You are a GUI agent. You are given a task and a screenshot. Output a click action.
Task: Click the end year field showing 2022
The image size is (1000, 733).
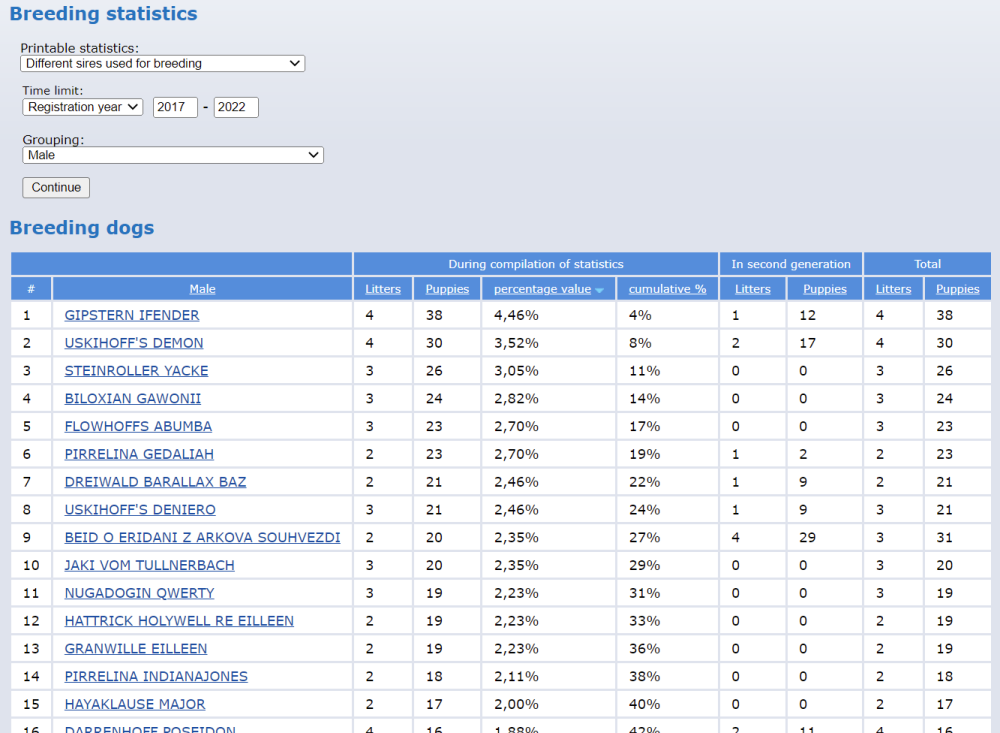(x=236, y=107)
